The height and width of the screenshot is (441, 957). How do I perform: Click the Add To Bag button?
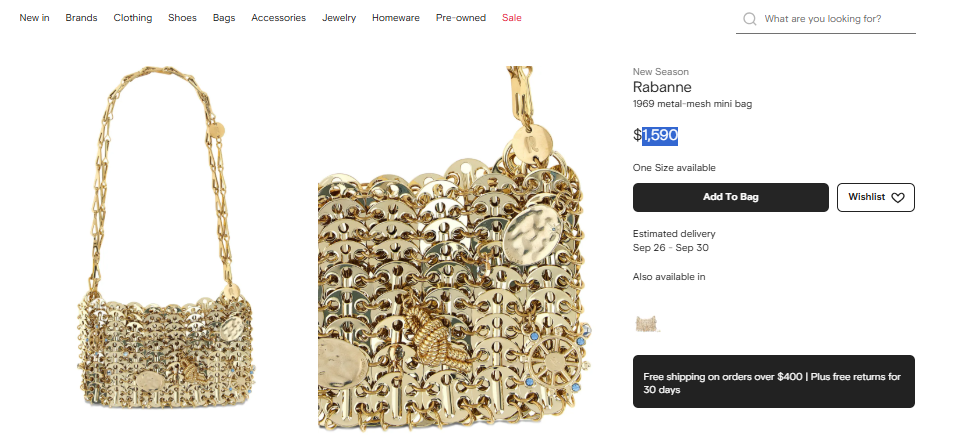(x=731, y=197)
